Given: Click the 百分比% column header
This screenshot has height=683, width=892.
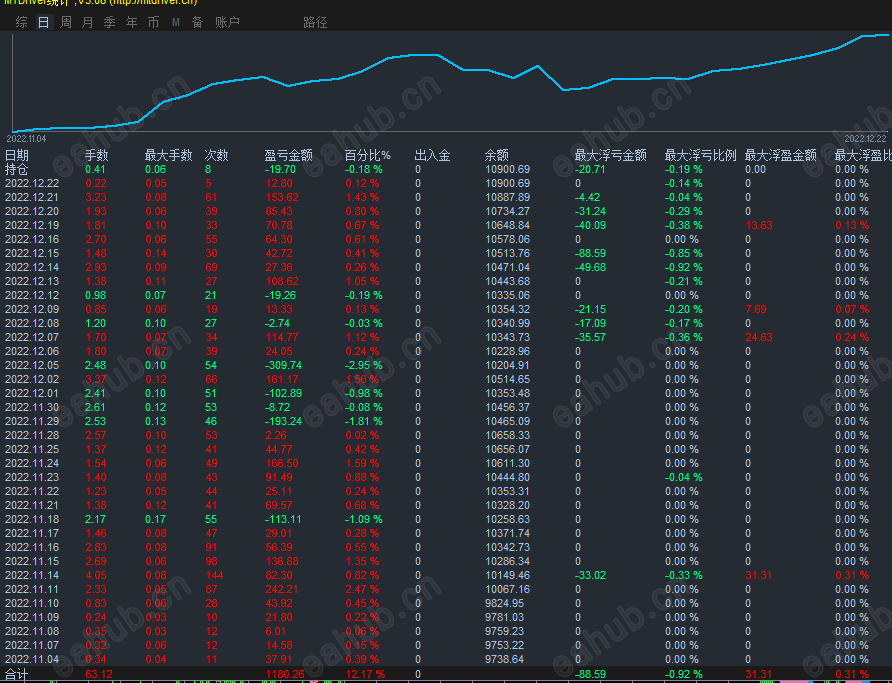Looking at the screenshot, I should tap(367, 155).
